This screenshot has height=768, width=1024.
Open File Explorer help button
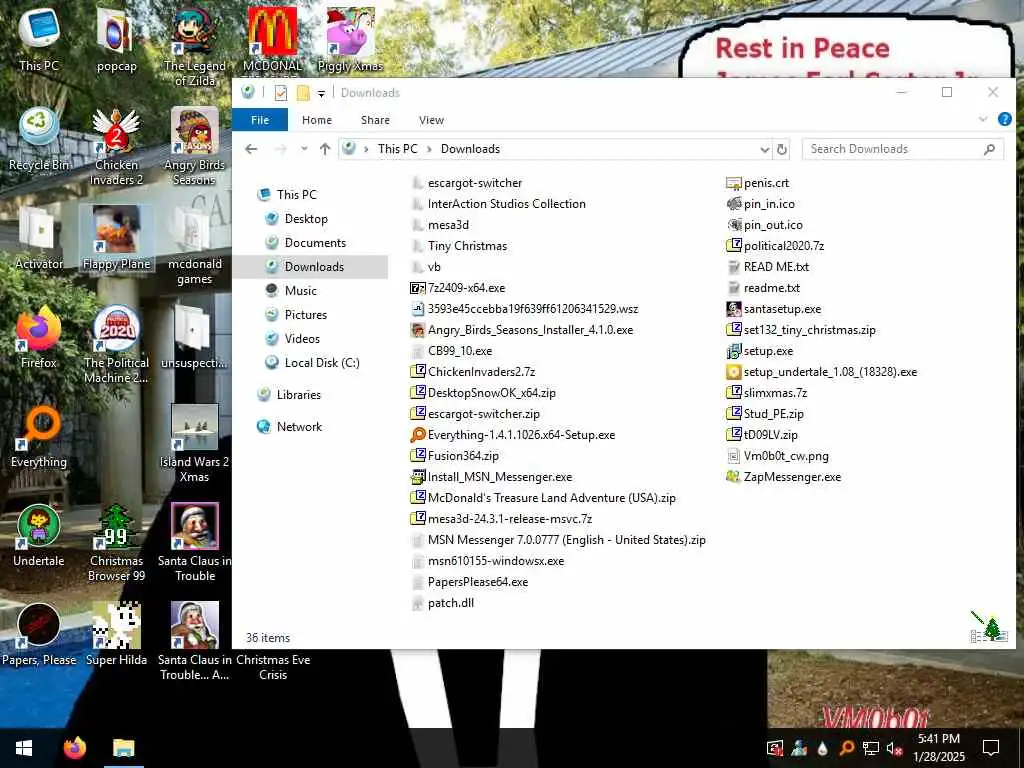tap(1004, 120)
